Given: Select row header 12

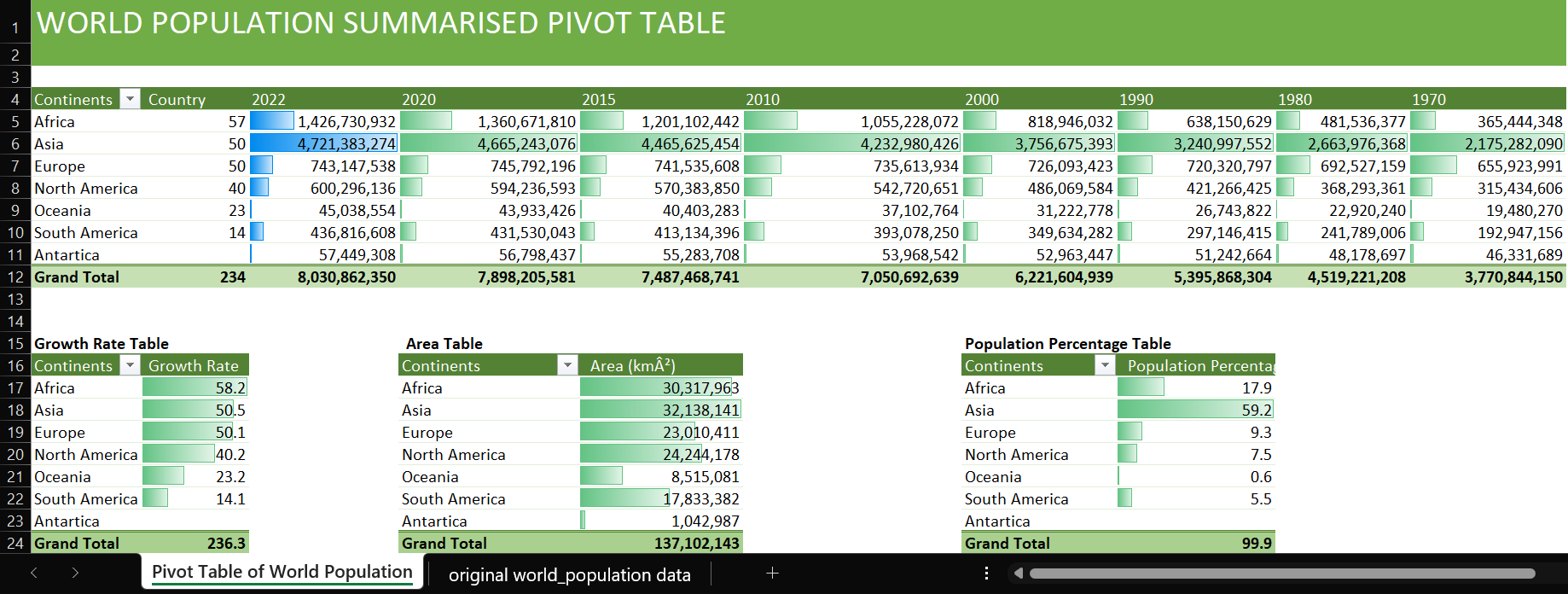Looking at the screenshot, I should coord(15,277).
